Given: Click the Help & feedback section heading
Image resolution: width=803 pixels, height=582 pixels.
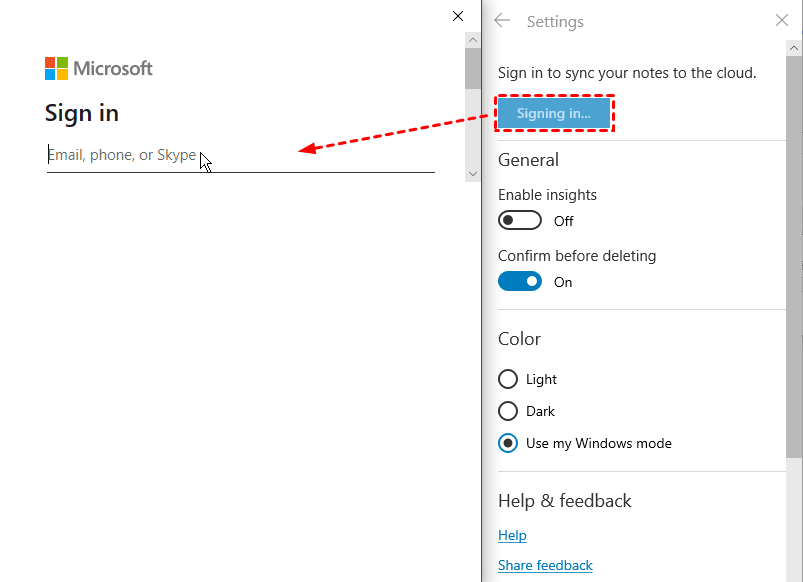Looking at the screenshot, I should click(565, 501).
